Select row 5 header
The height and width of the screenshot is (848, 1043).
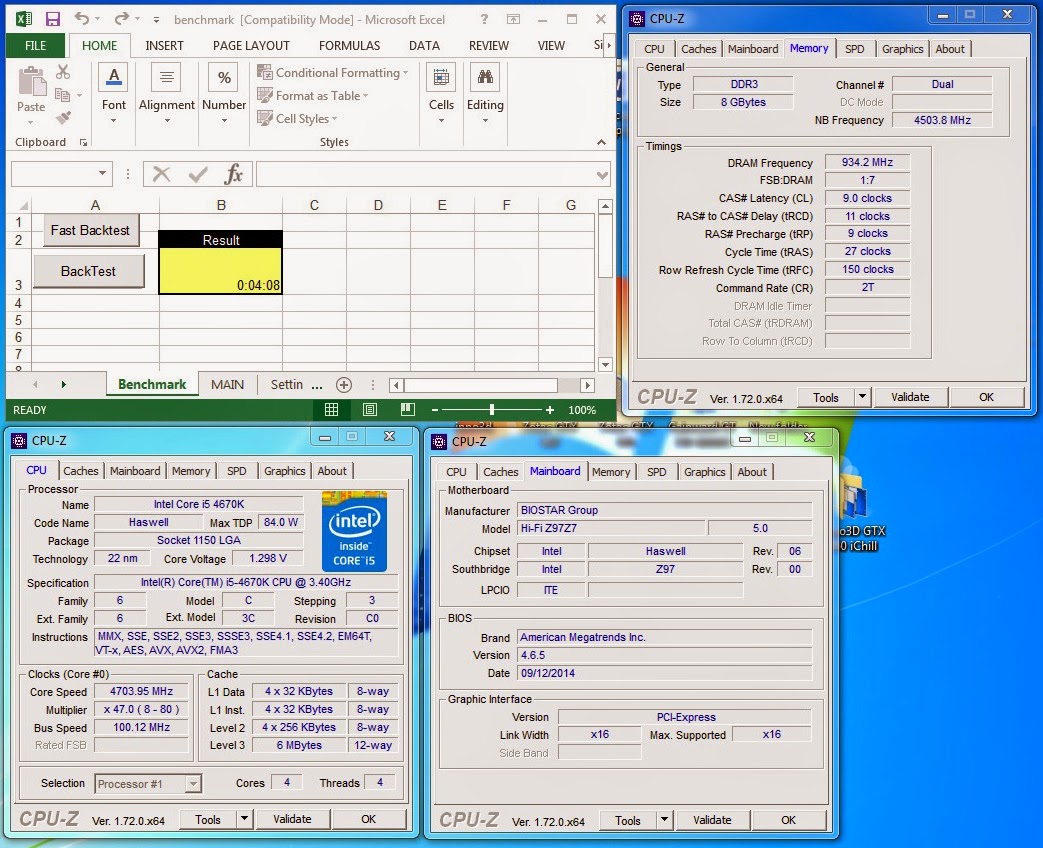click(18, 321)
